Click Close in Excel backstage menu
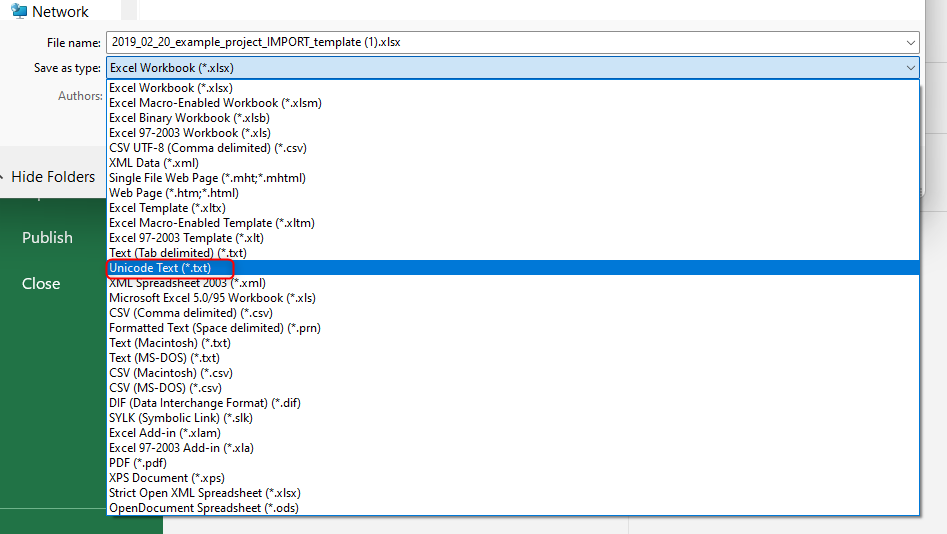This screenshot has width=947, height=534. click(x=41, y=284)
